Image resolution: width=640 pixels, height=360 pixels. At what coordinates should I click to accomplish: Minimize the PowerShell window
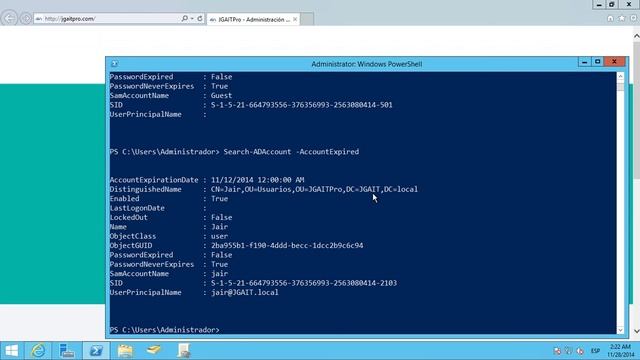(x=584, y=62)
